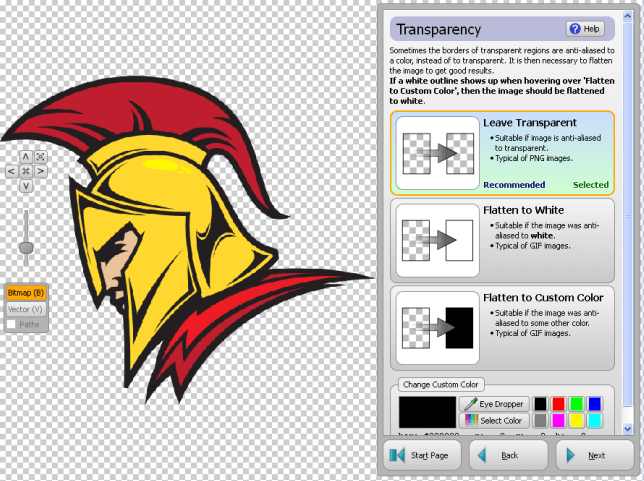Choose the Leave Transparent option
Image resolution: width=644 pixels, height=481 pixels.
[x=502, y=152]
